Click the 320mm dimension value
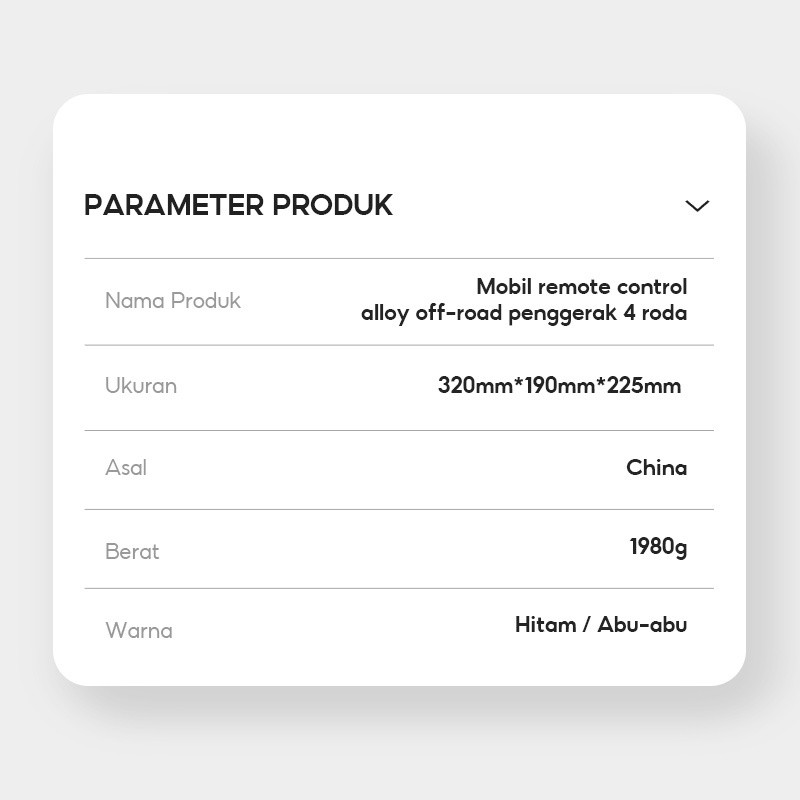Image resolution: width=800 pixels, height=800 pixels. click(474, 385)
